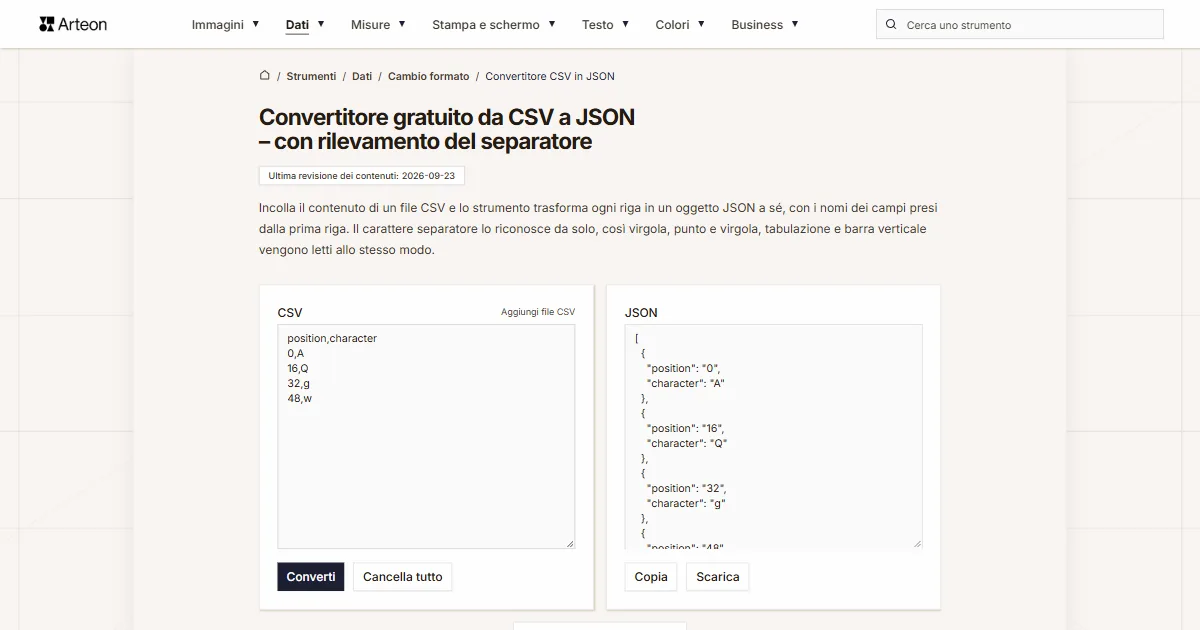Click the "Ultima revisione dei contenuti" badge
Screen dimensions: 1200x630
(x=362, y=175)
